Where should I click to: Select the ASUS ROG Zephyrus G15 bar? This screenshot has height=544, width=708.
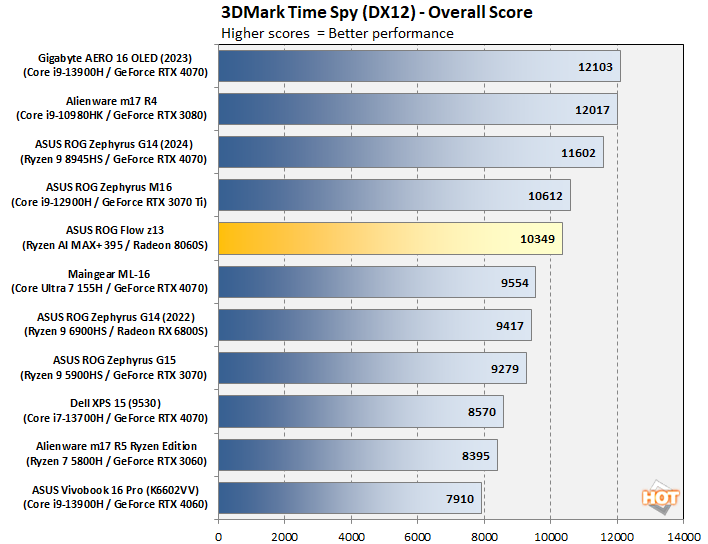point(372,368)
